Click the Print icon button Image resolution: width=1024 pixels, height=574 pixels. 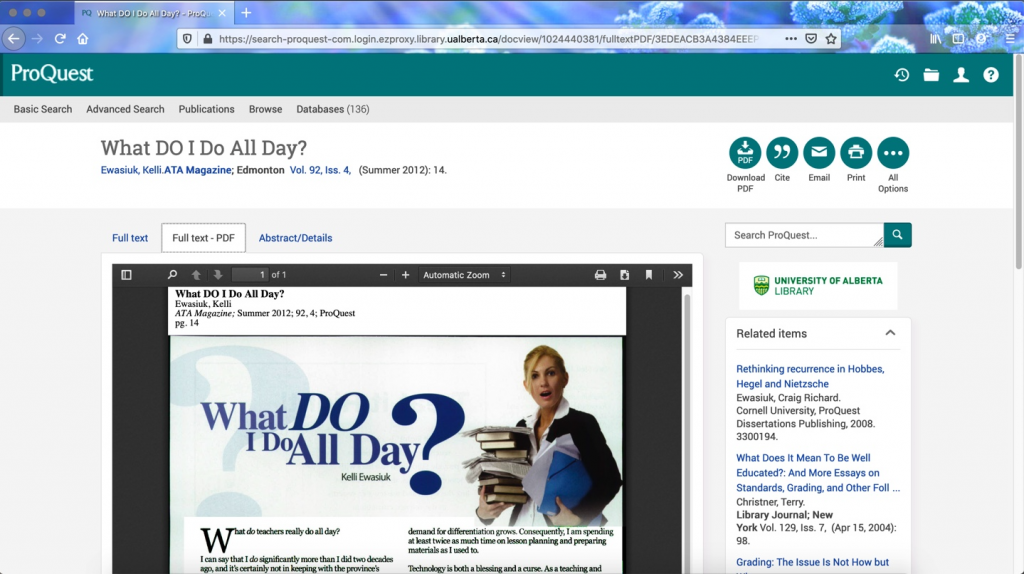tap(856, 153)
